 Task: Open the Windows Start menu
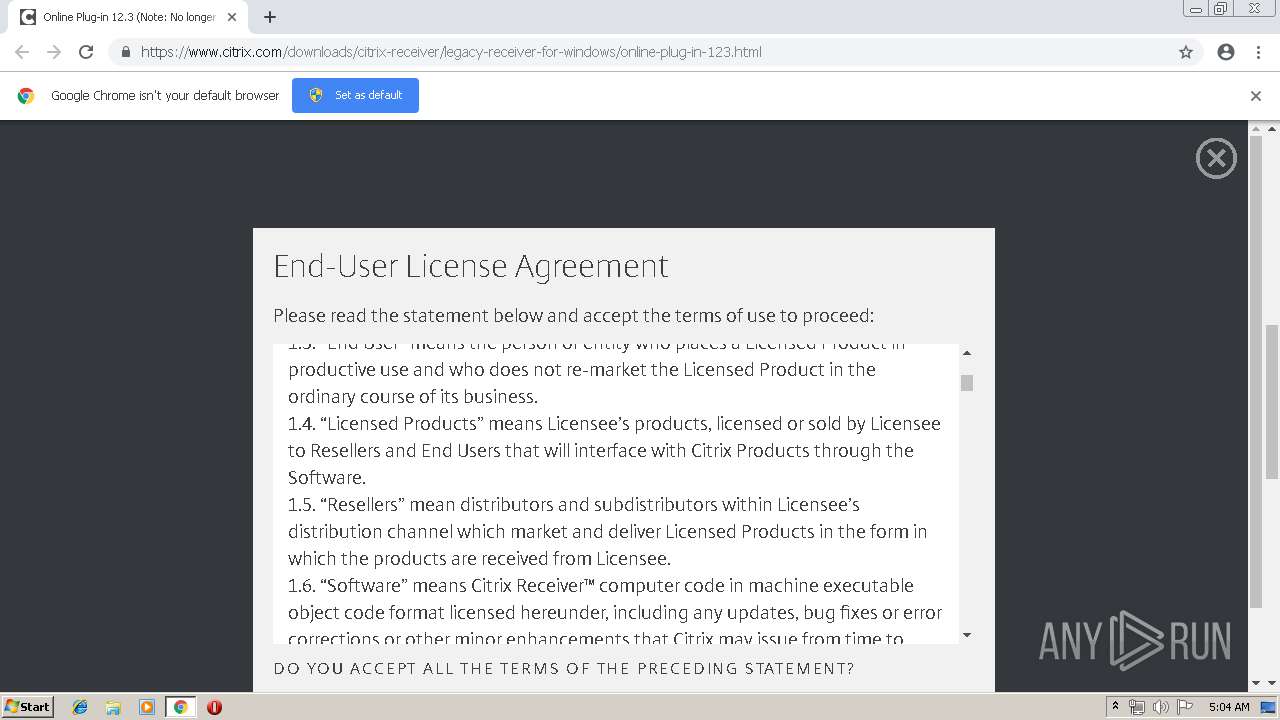pos(27,706)
